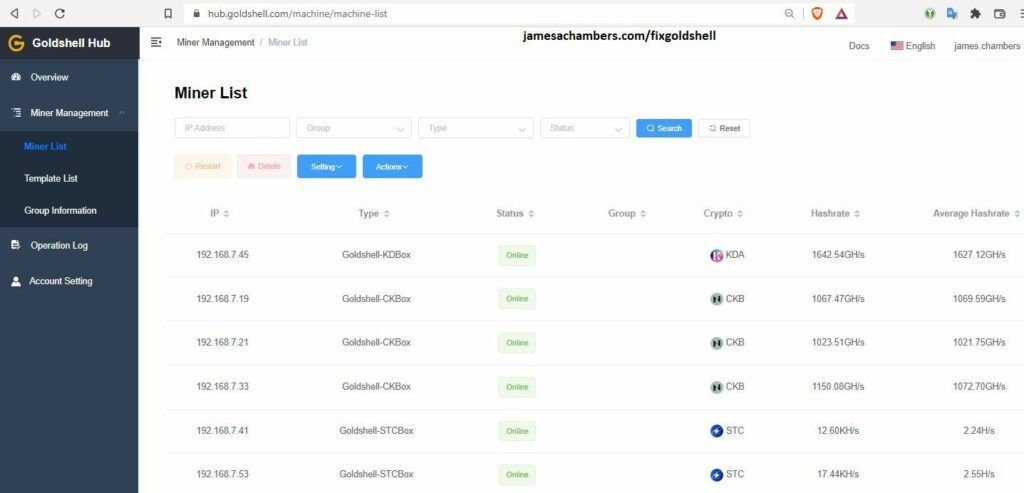Image resolution: width=1024 pixels, height=493 pixels.
Task: Click CKB coin icon in 192.168.7.33 row
Action: point(716,387)
